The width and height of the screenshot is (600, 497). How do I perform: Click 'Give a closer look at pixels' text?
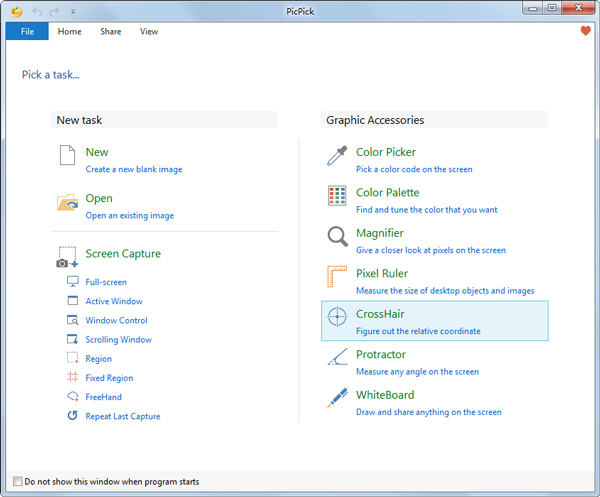431,250
